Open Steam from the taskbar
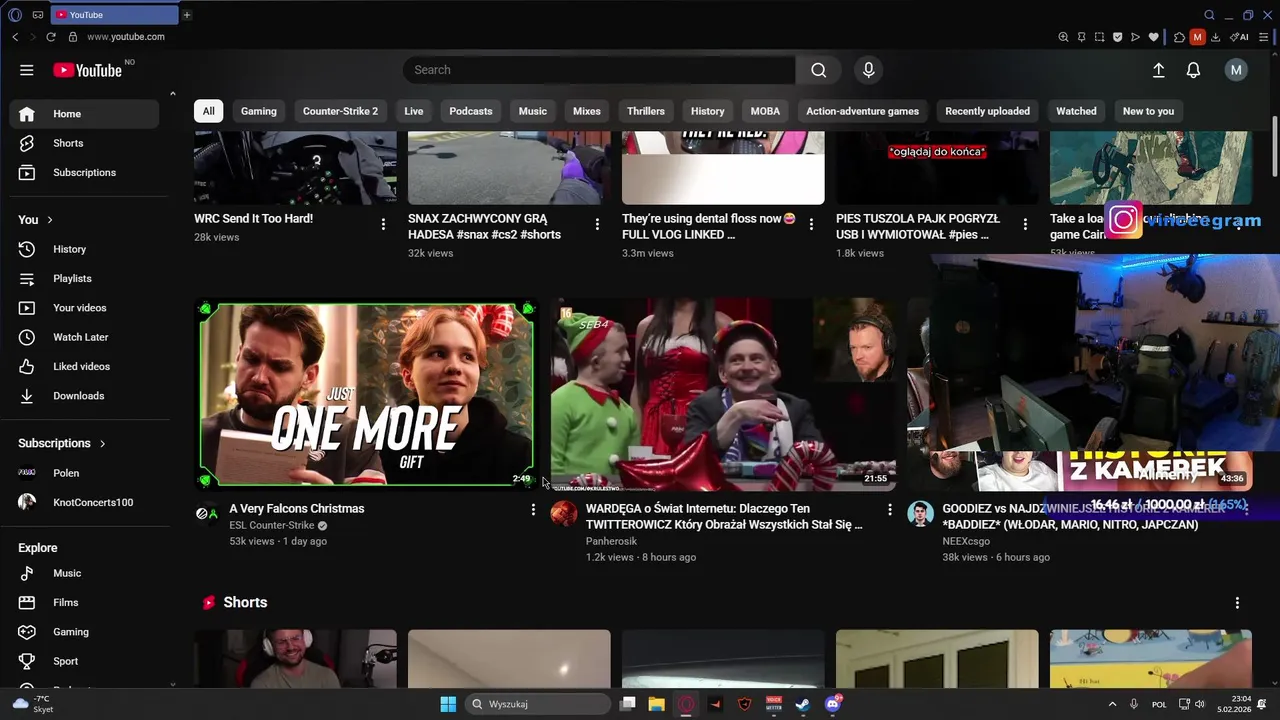 [x=802, y=704]
